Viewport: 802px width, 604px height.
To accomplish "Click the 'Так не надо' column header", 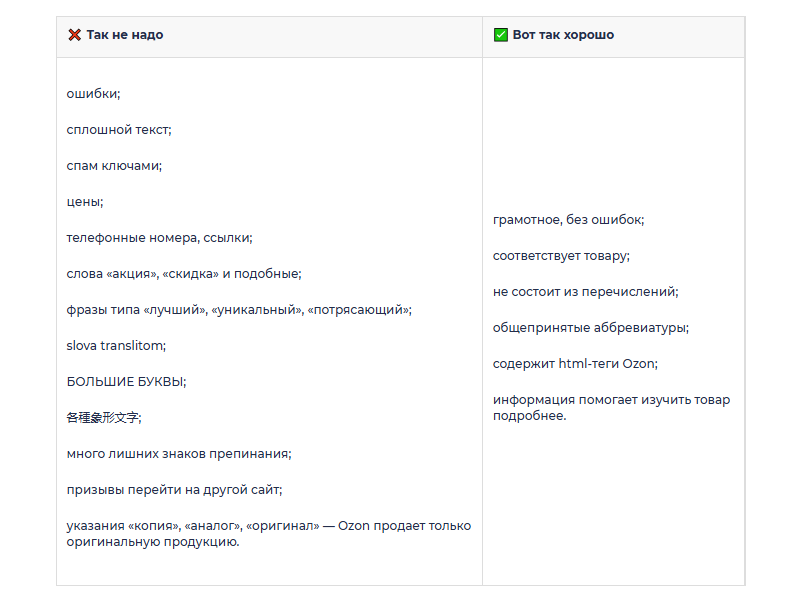I will pyautogui.click(x=124, y=35).
